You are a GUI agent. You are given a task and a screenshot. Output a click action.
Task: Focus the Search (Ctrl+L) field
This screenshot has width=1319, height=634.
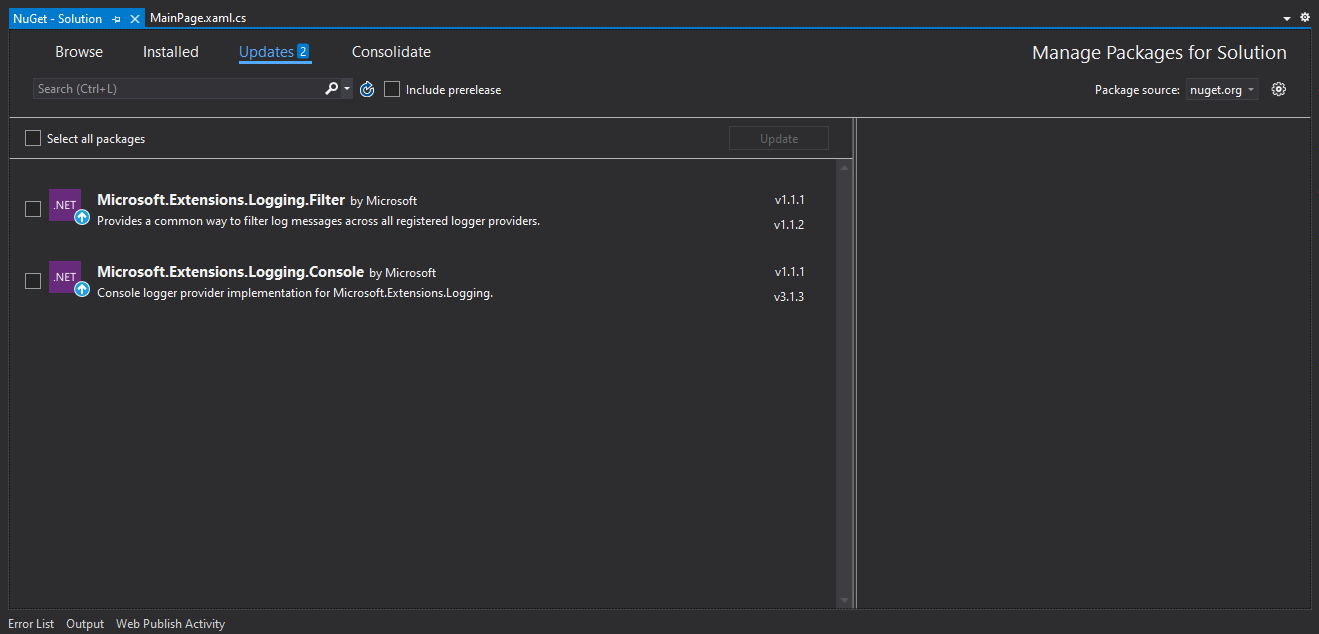coord(178,89)
